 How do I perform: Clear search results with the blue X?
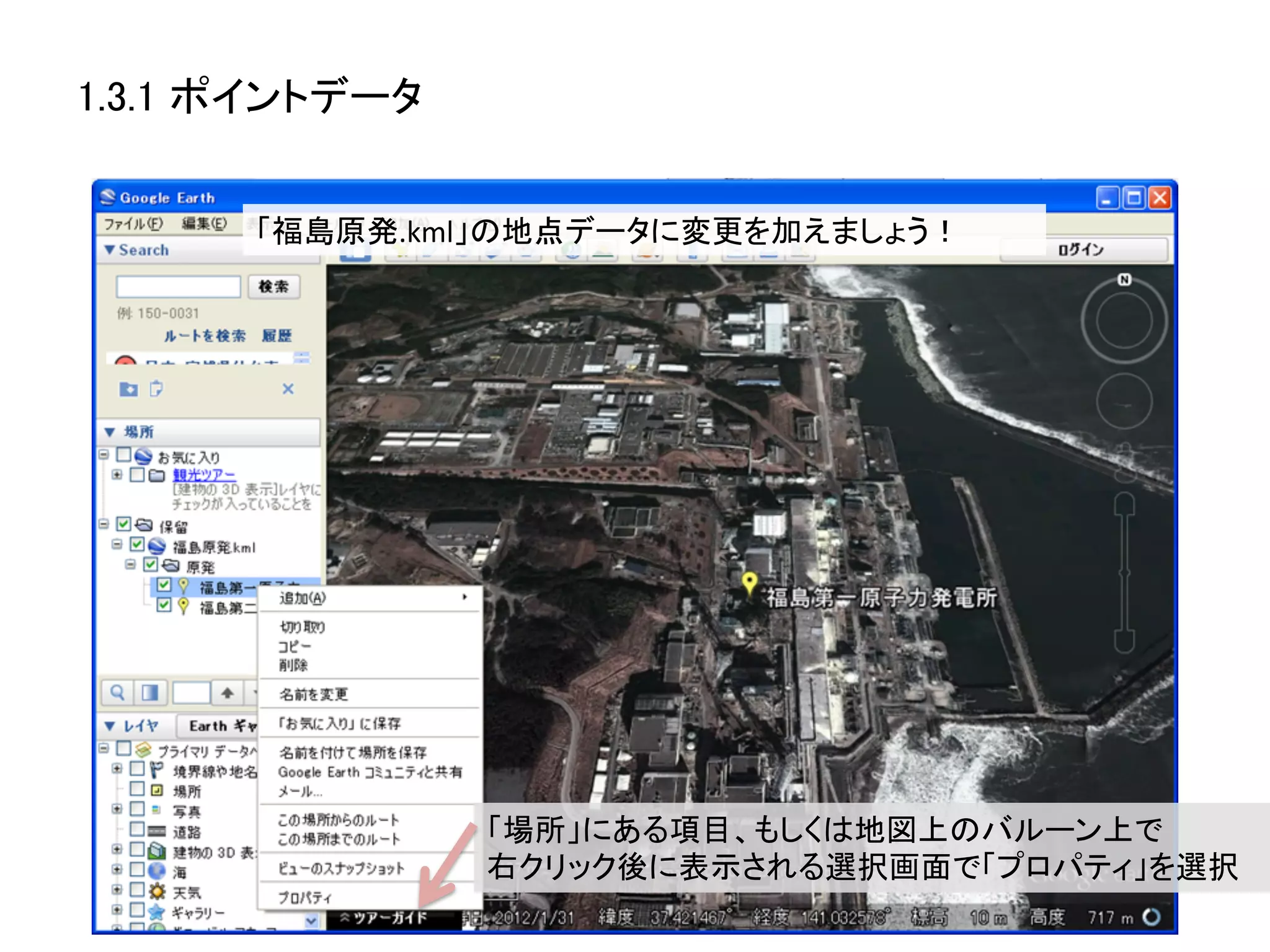tap(288, 389)
